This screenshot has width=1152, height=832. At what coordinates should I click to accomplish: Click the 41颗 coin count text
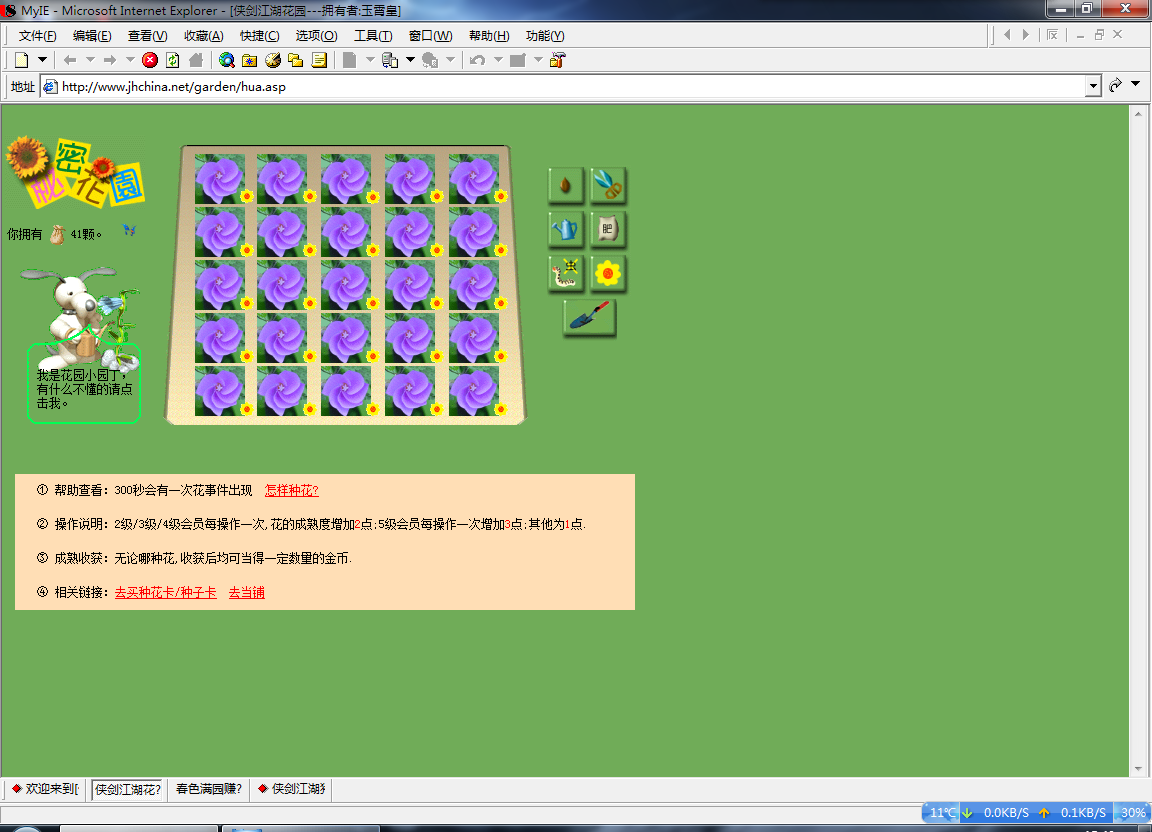click(x=85, y=234)
